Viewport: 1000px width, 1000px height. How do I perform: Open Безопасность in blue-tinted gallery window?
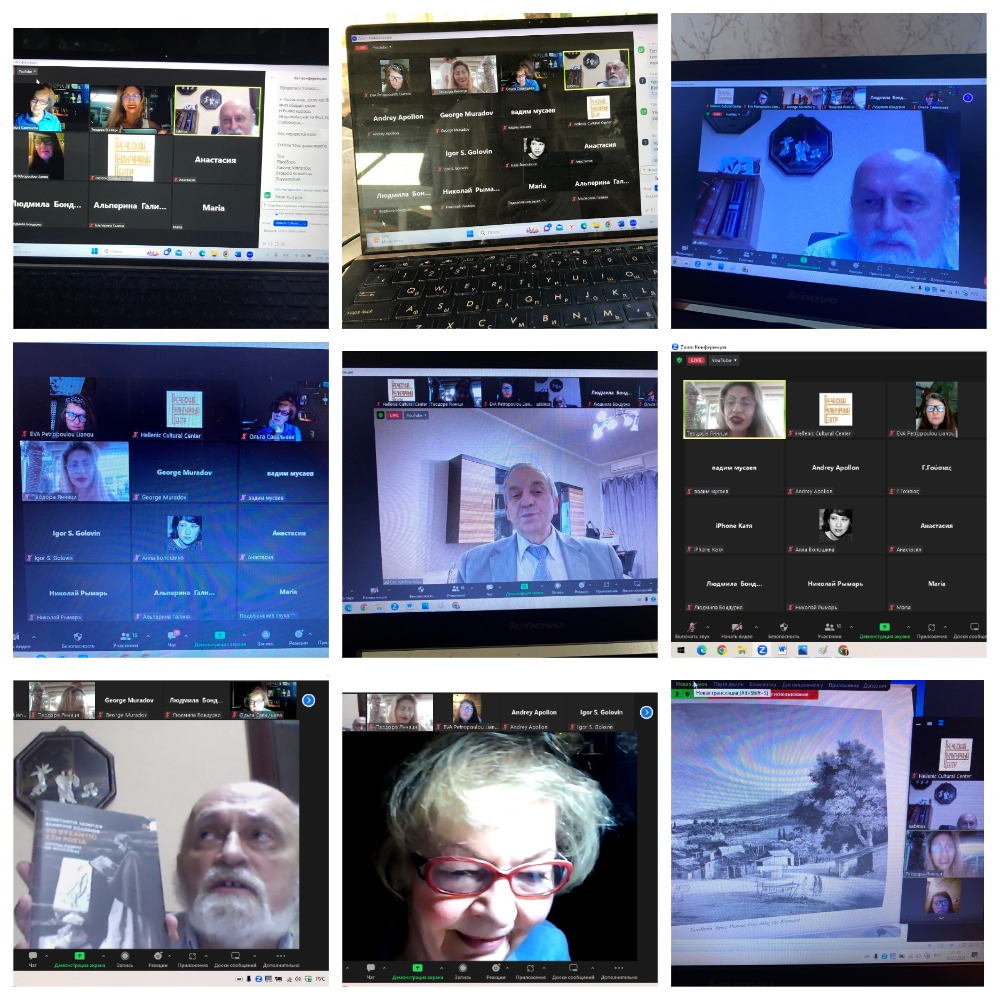tap(78, 640)
